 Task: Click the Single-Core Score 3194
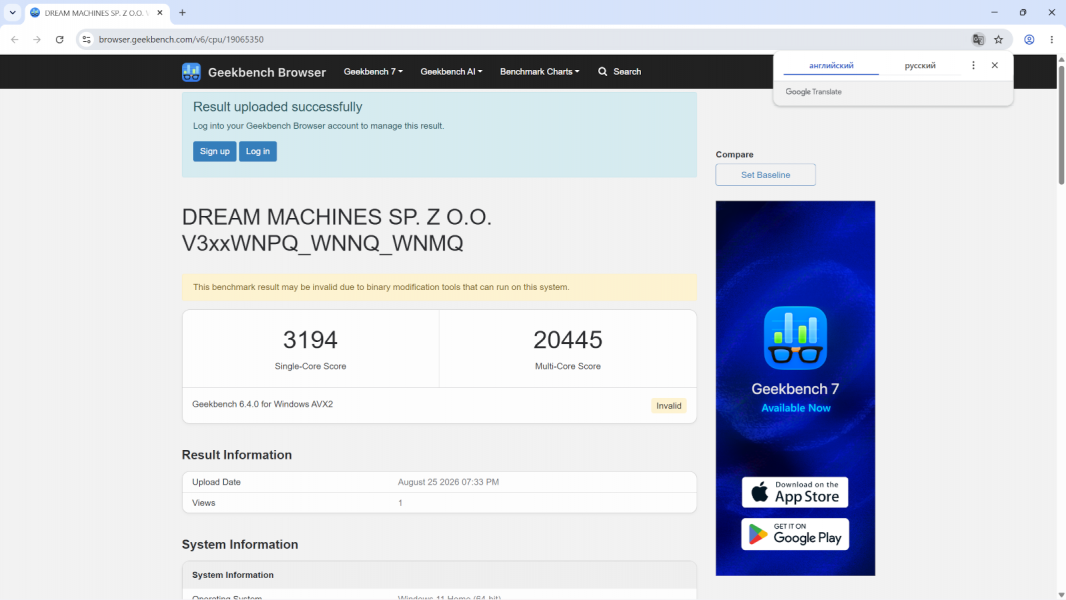pyautogui.click(x=310, y=340)
